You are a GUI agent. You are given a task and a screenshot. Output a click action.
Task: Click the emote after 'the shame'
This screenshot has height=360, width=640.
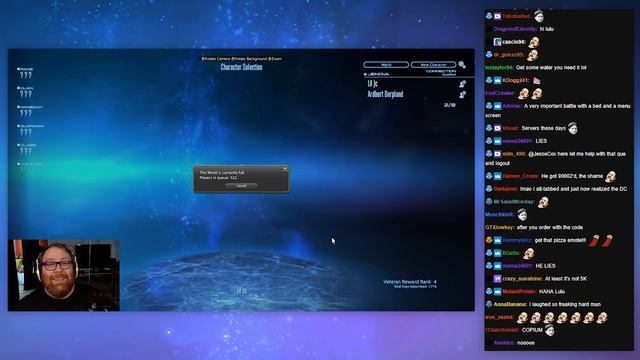pyautogui.click(x=611, y=176)
